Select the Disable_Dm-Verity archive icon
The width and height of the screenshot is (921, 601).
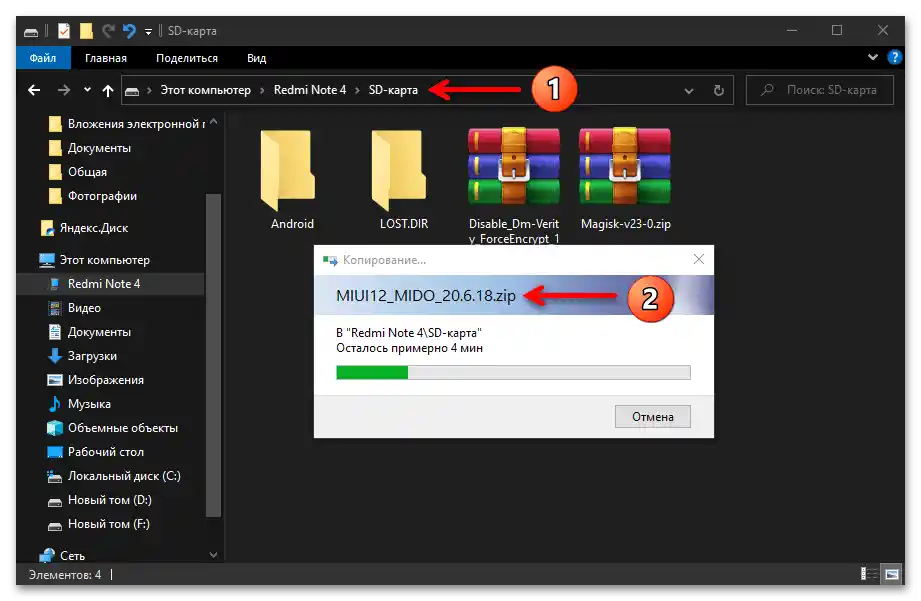pyautogui.click(x=513, y=167)
